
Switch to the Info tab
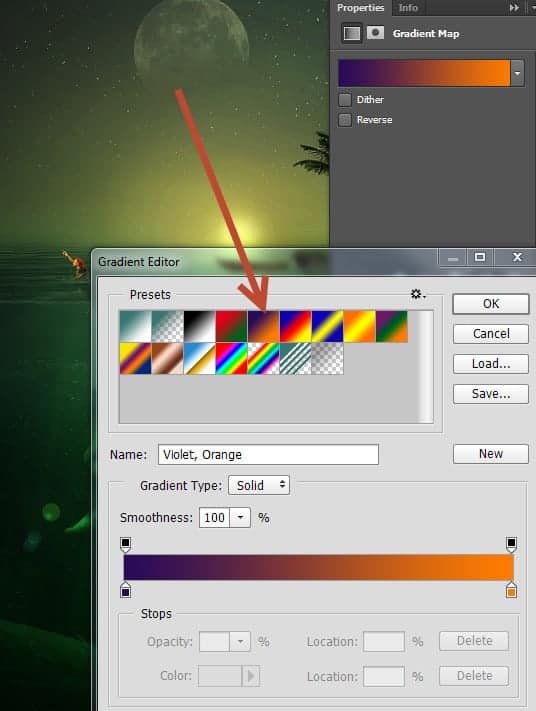tap(408, 8)
